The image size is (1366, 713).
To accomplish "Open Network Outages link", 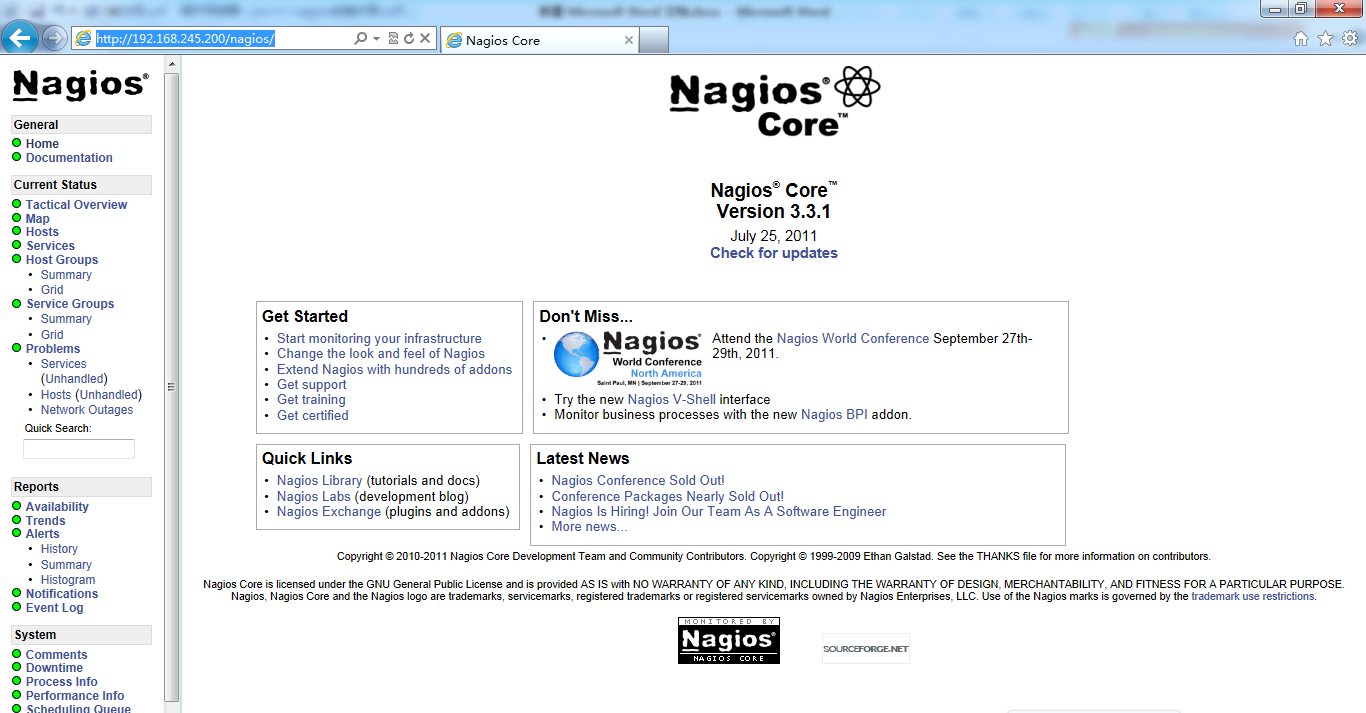I will pyautogui.click(x=87, y=410).
